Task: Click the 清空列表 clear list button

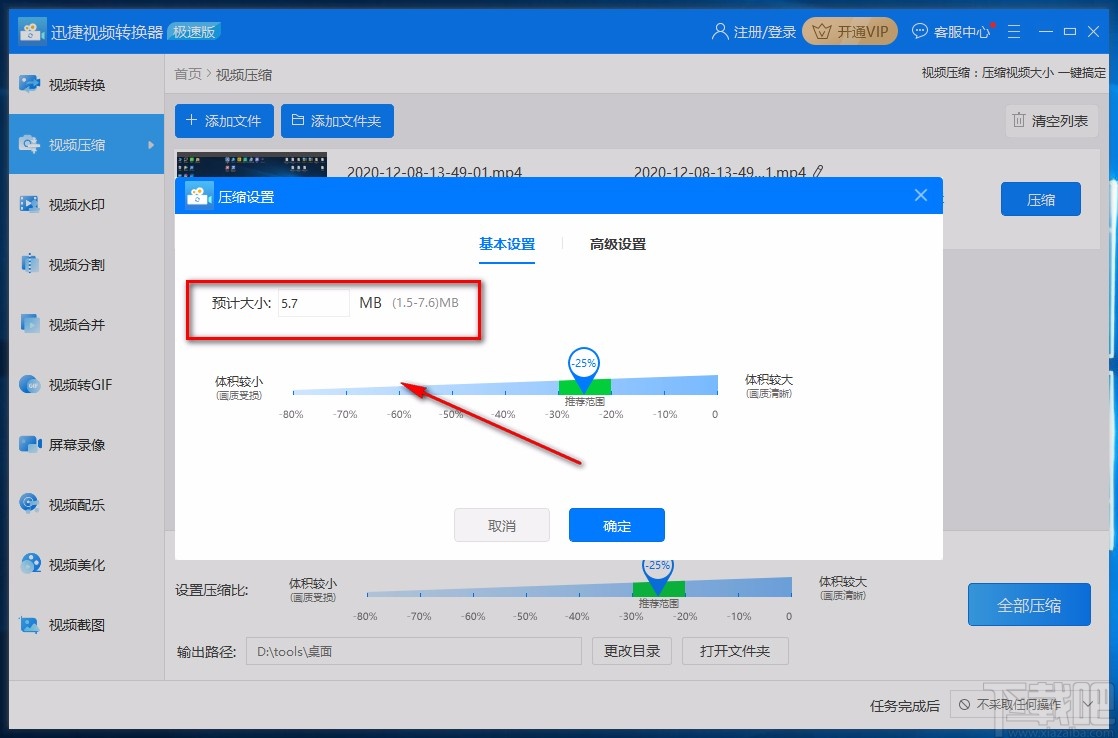Action: pyautogui.click(x=1051, y=121)
